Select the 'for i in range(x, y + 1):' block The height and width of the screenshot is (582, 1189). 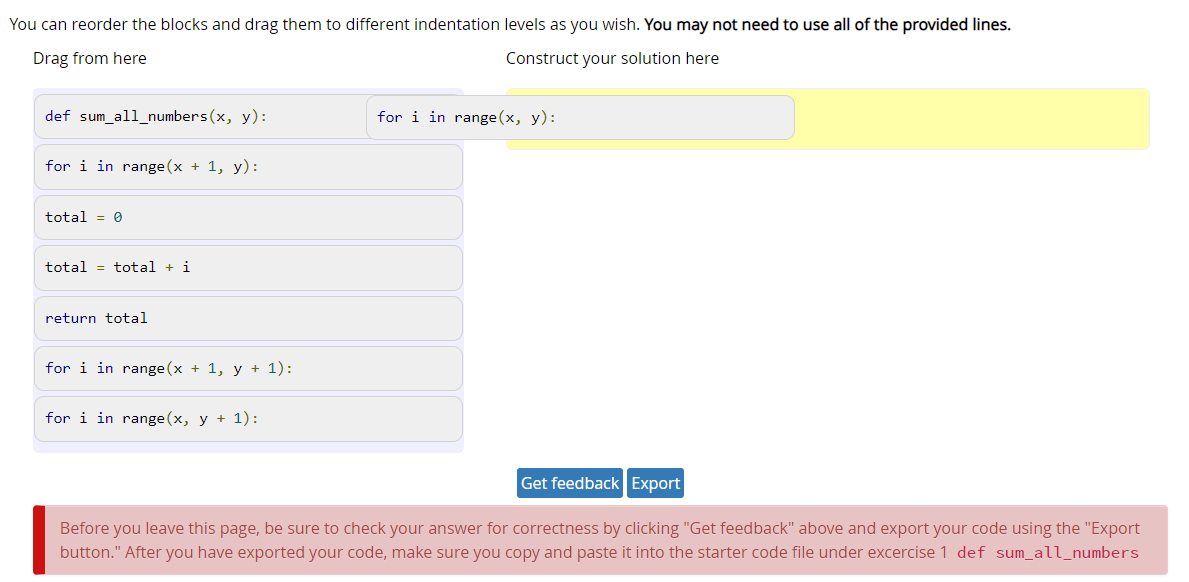(x=248, y=418)
